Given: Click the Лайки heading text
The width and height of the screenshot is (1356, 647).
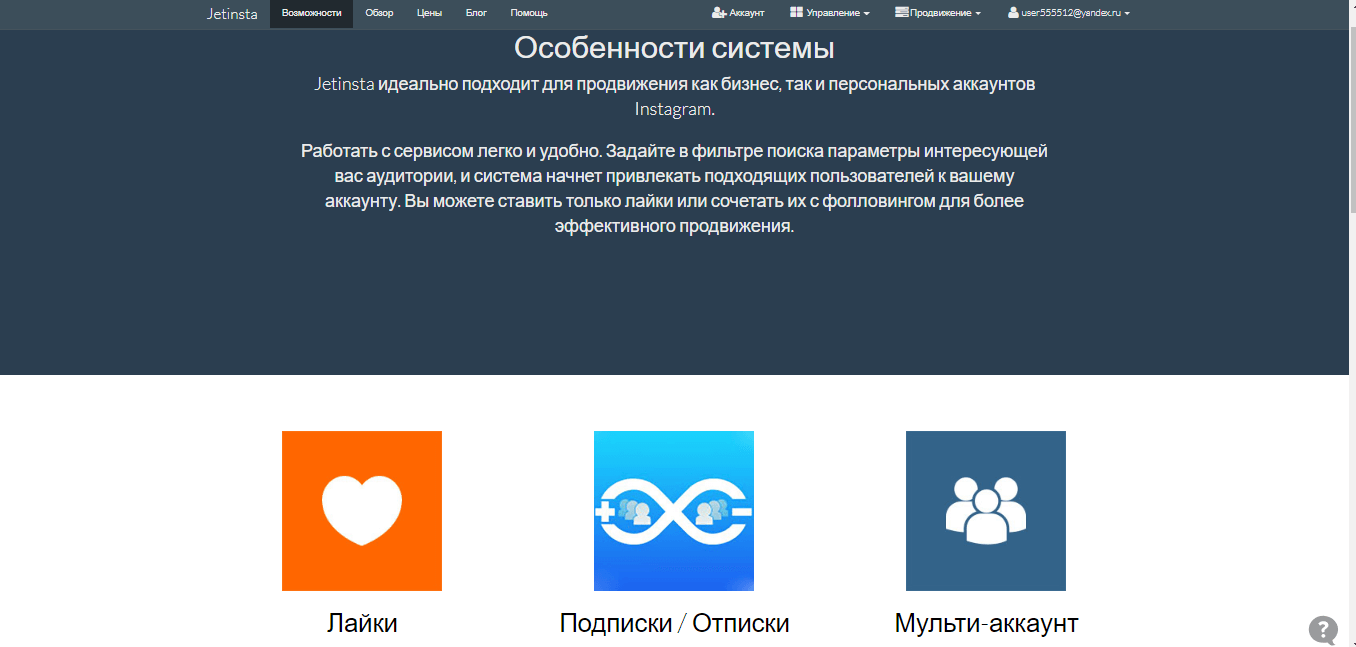Looking at the screenshot, I should click(362, 623).
